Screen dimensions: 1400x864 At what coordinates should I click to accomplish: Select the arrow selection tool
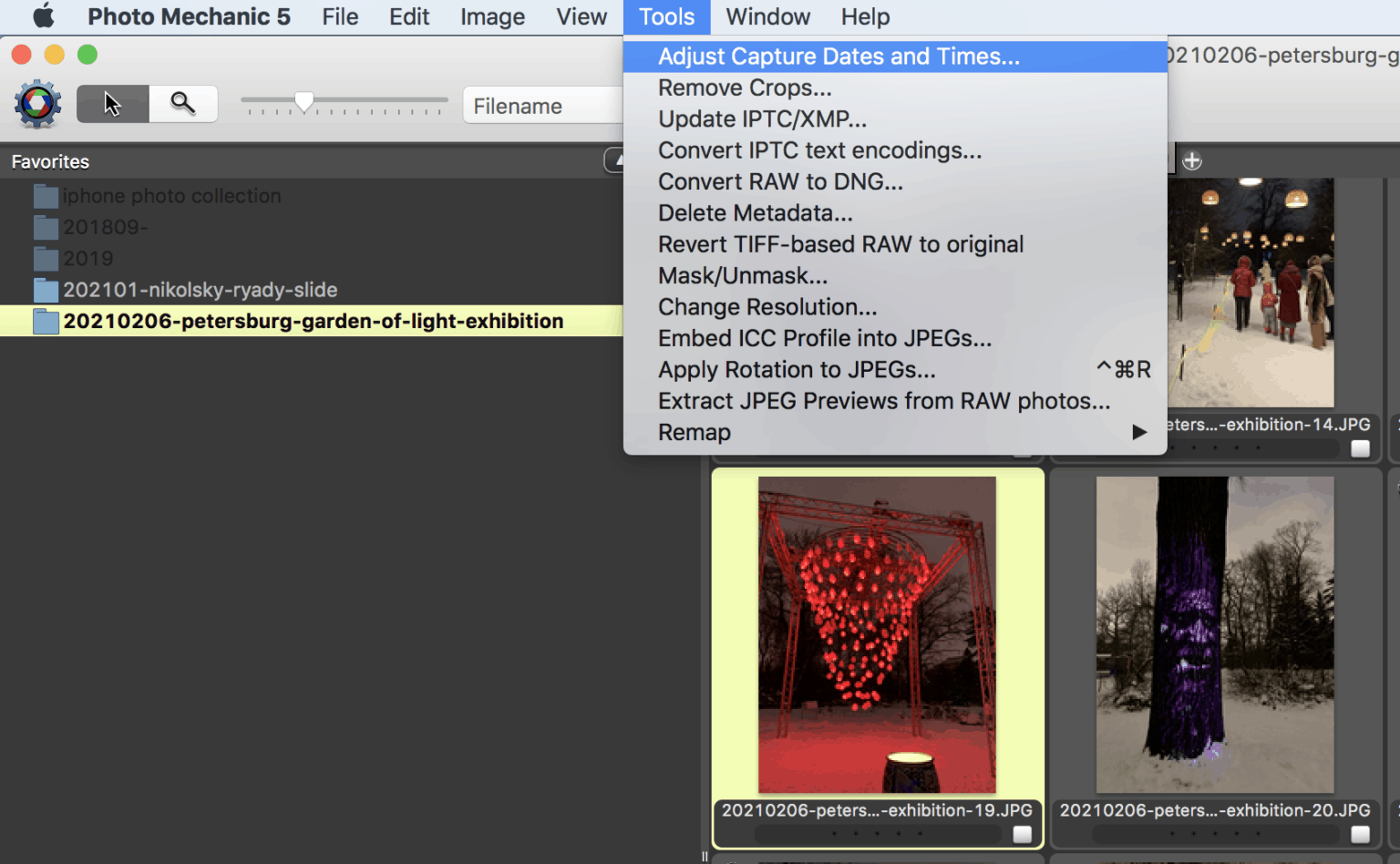(112, 103)
